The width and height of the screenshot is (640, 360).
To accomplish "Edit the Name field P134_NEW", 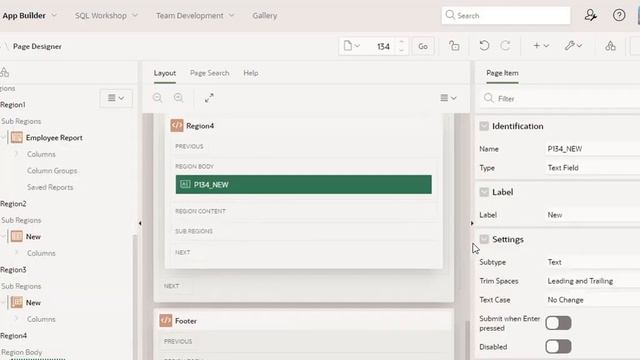I will (593, 149).
